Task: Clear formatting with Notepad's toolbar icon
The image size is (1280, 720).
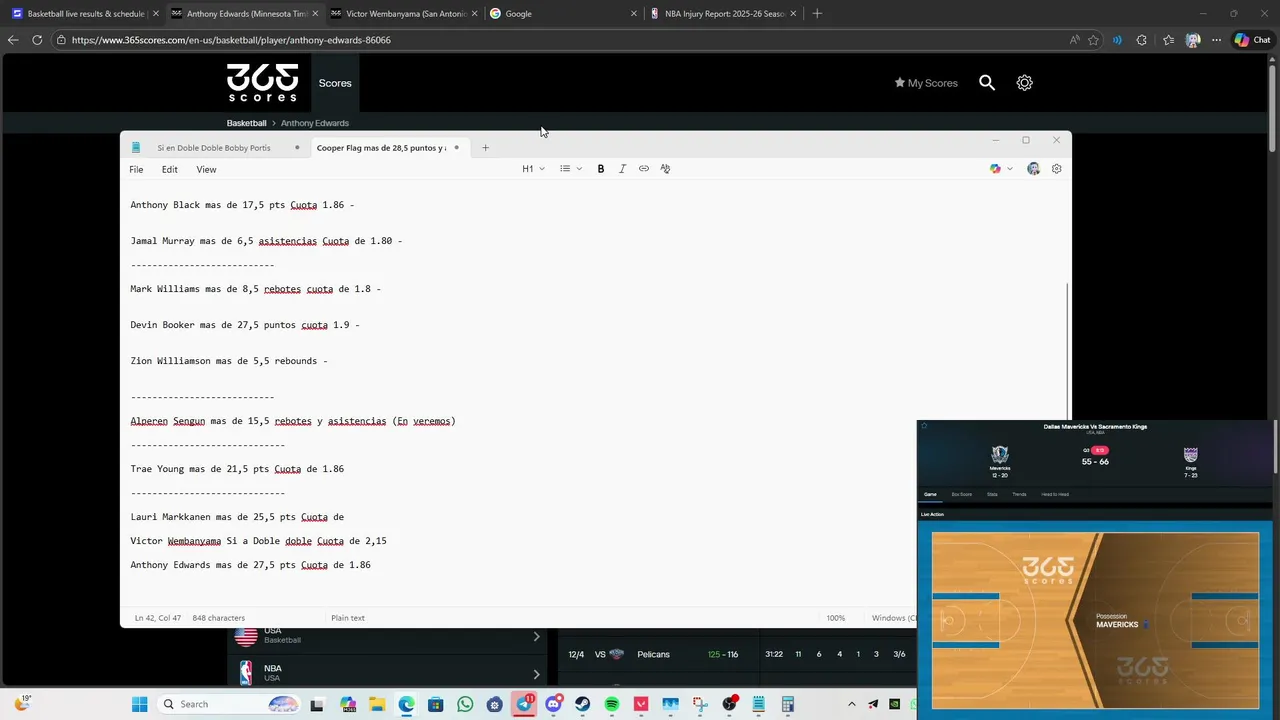Action: click(665, 169)
